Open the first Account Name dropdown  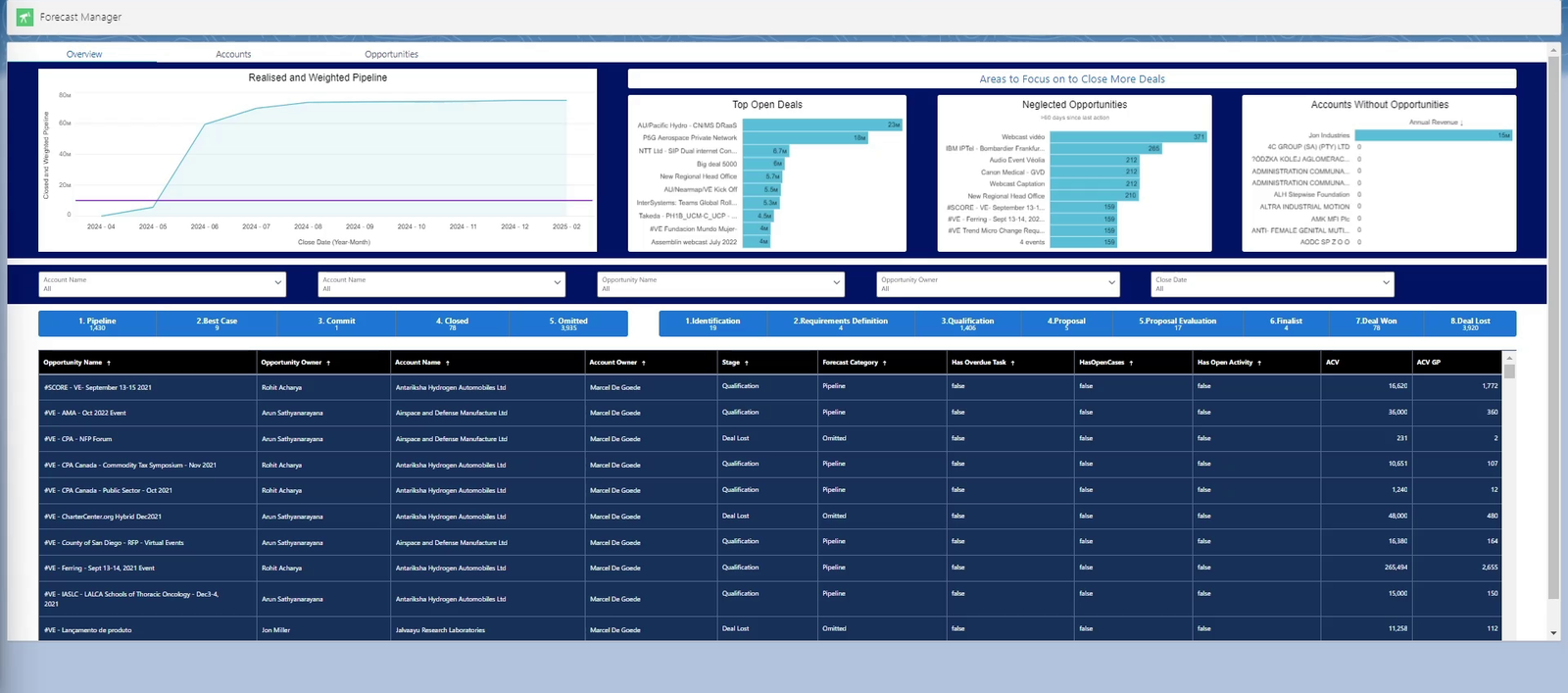tap(163, 283)
